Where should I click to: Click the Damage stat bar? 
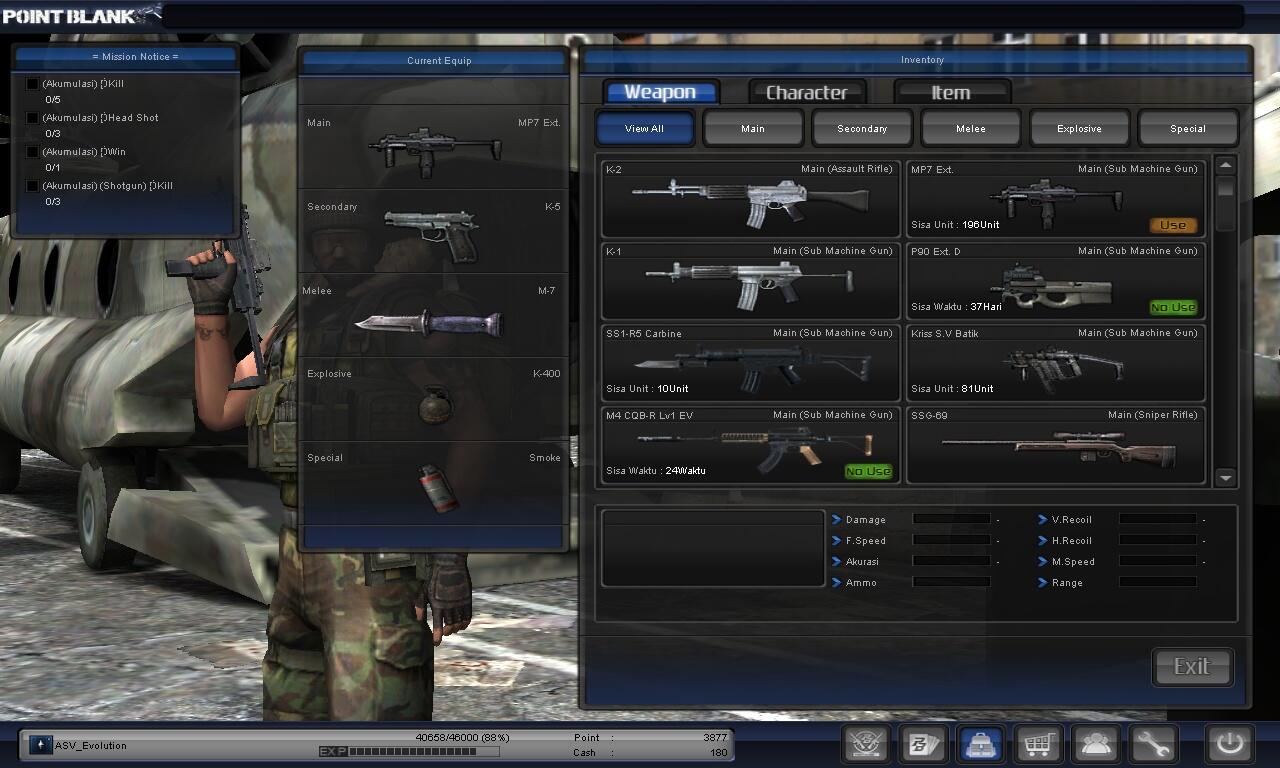click(x=952, y=519)
